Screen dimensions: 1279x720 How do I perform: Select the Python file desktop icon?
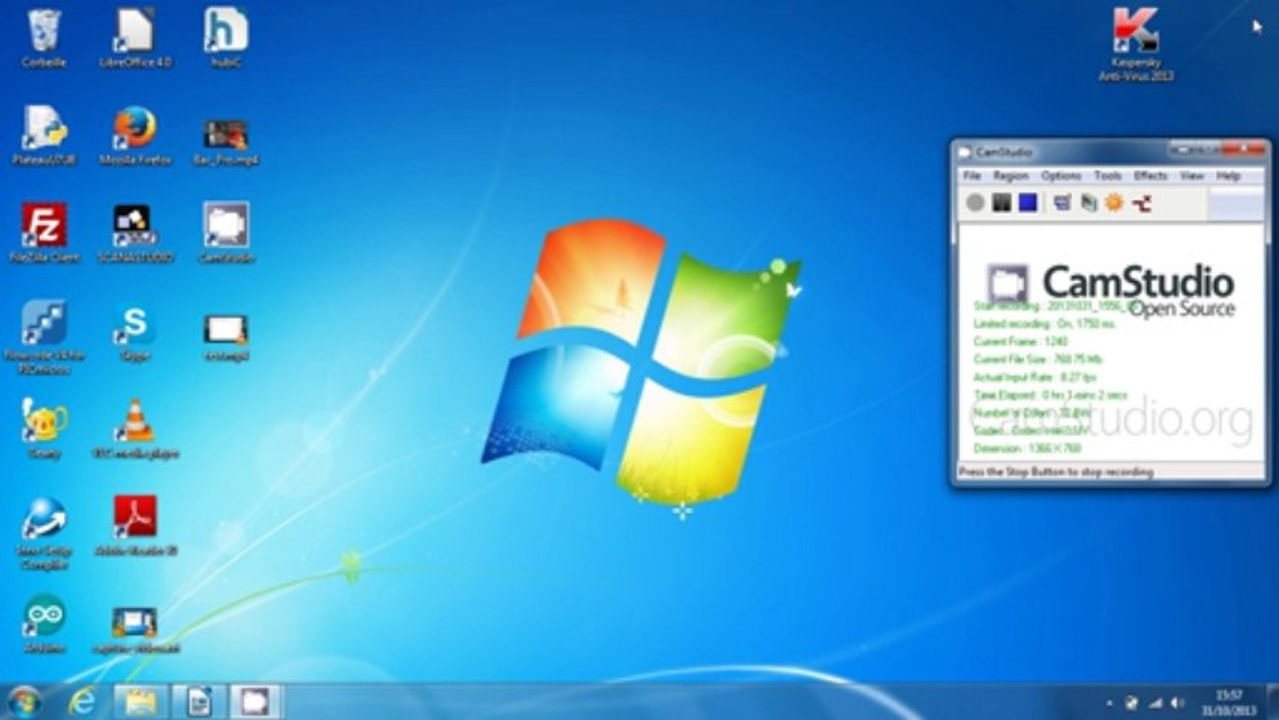coord(44,136)
